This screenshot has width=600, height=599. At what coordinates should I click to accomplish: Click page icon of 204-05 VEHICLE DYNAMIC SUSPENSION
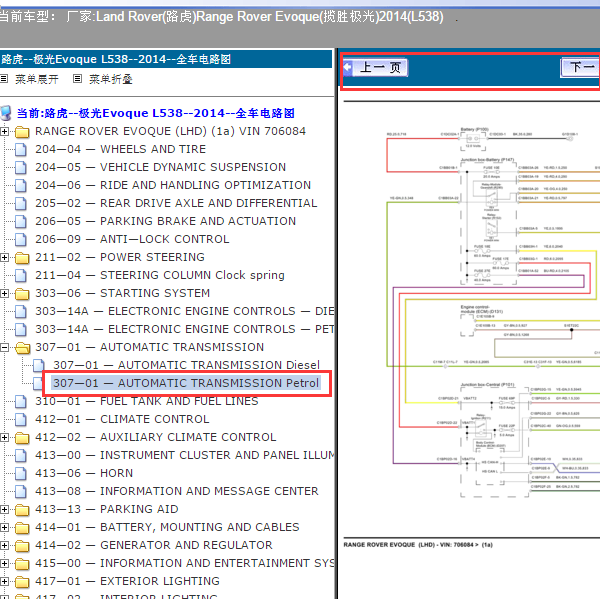[21, 167]
